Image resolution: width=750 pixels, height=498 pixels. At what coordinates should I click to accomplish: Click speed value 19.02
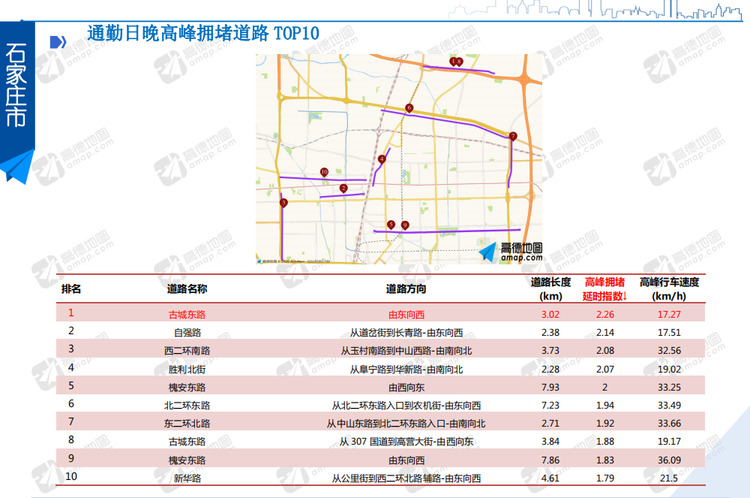point(669,369)
